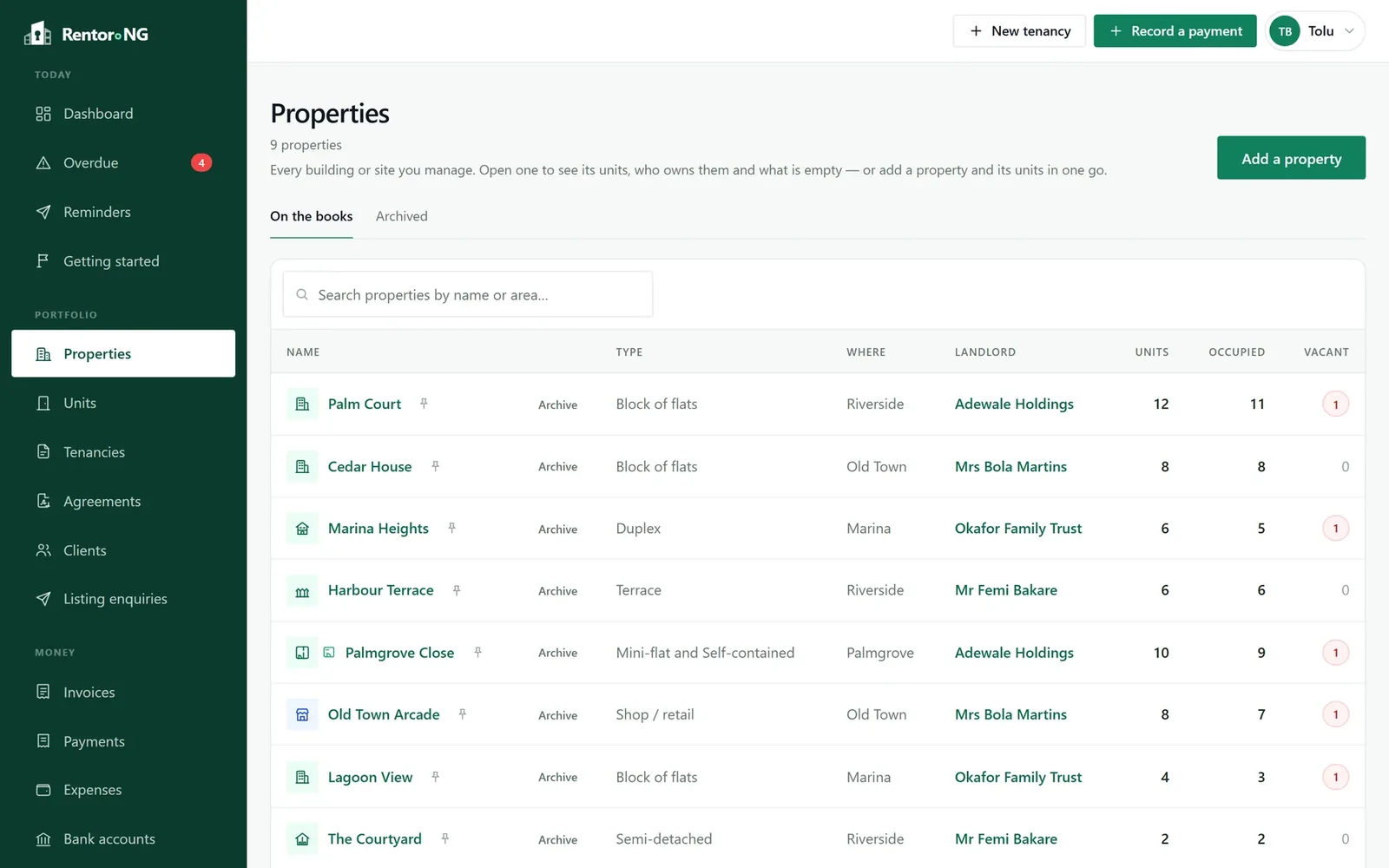Click Record a payment button
The height and width of the screenshot is (868, 1389).
coord(1175,31)
